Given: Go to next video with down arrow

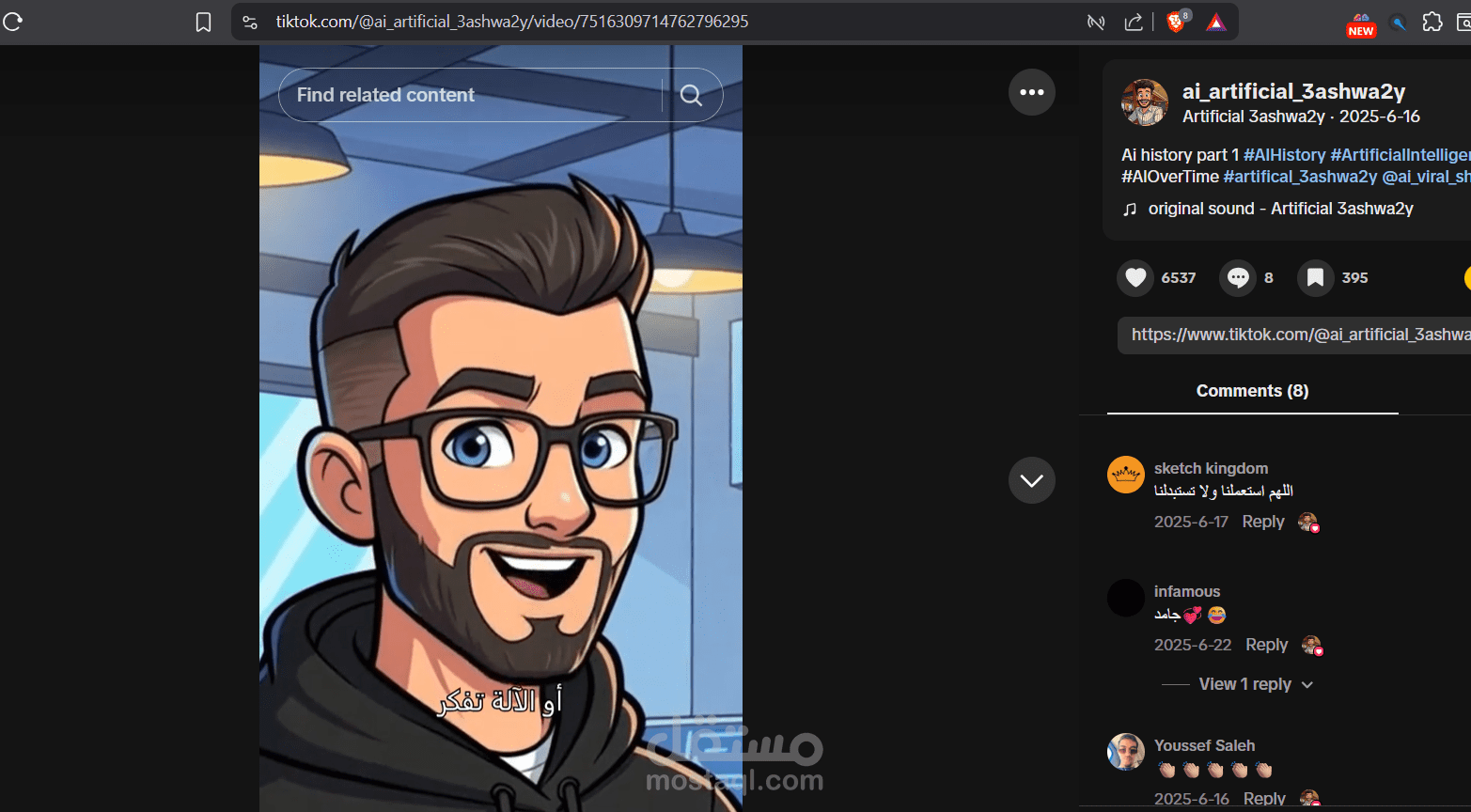Looking at the screenshot, I should tap(1032, 480).
